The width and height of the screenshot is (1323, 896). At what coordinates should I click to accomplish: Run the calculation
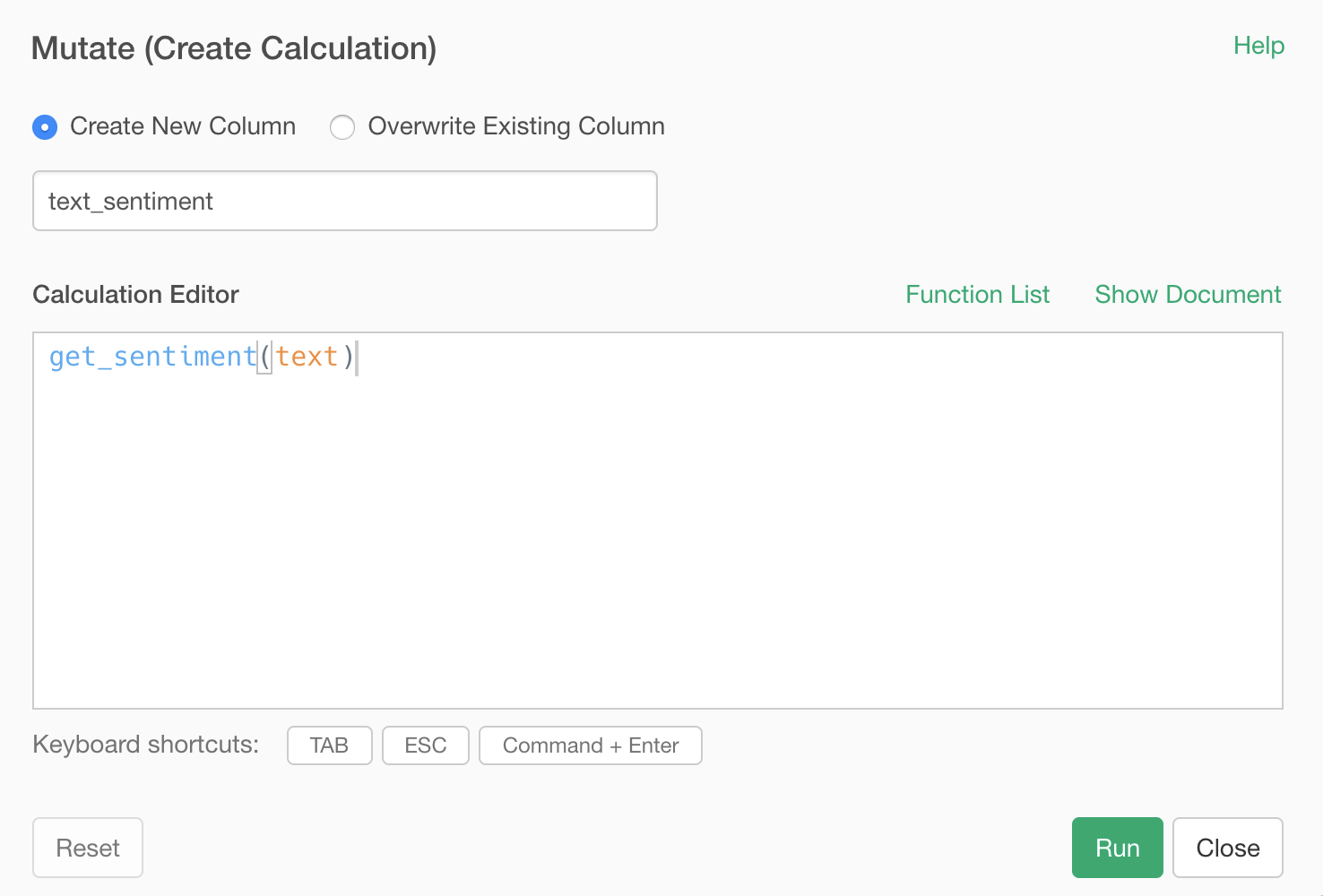pos(1118,848)
